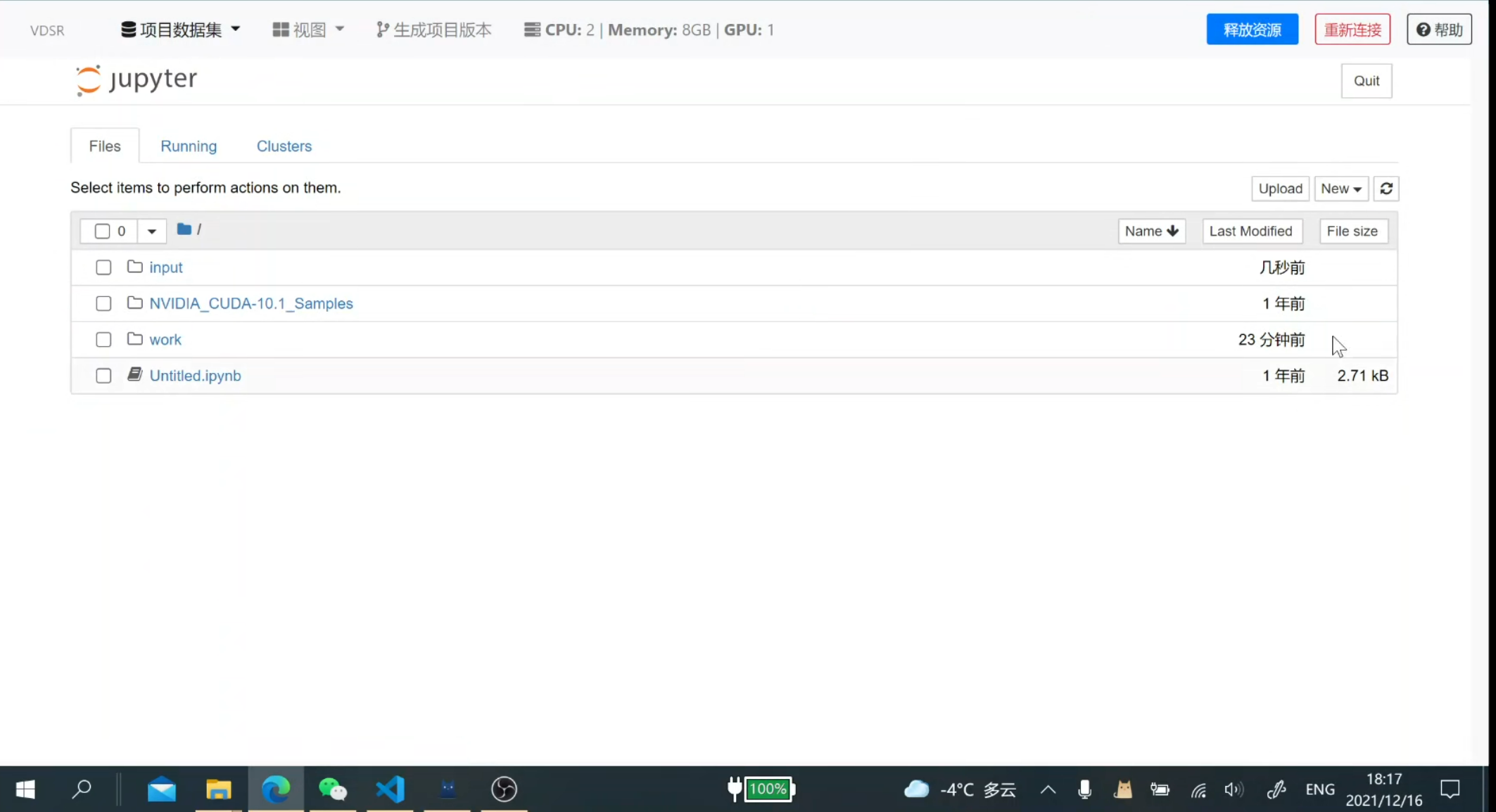Open WeChat from the taskbar

coord(333,789)
